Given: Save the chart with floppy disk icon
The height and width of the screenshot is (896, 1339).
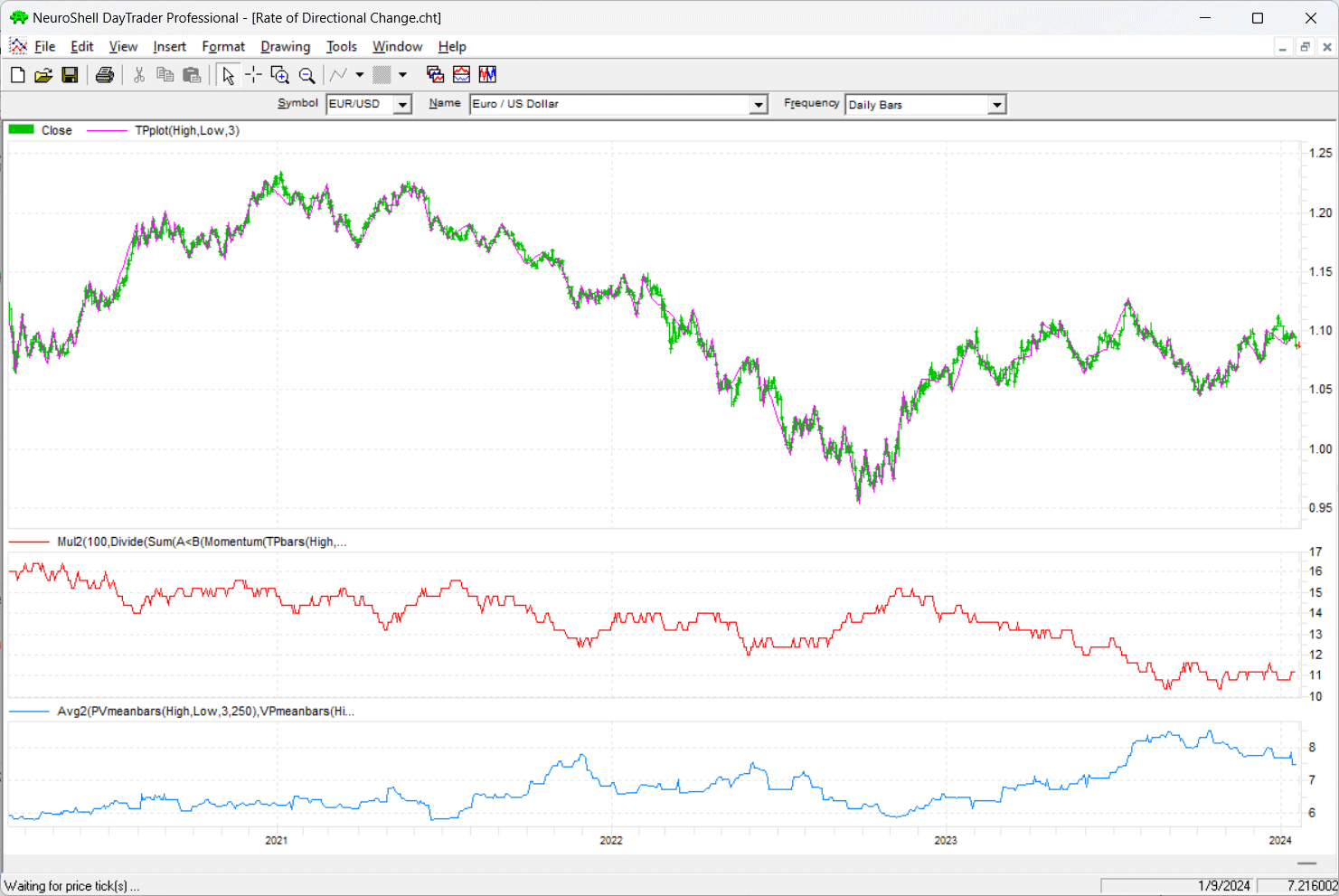Looking at the screenshot, I should pos(70,75).
